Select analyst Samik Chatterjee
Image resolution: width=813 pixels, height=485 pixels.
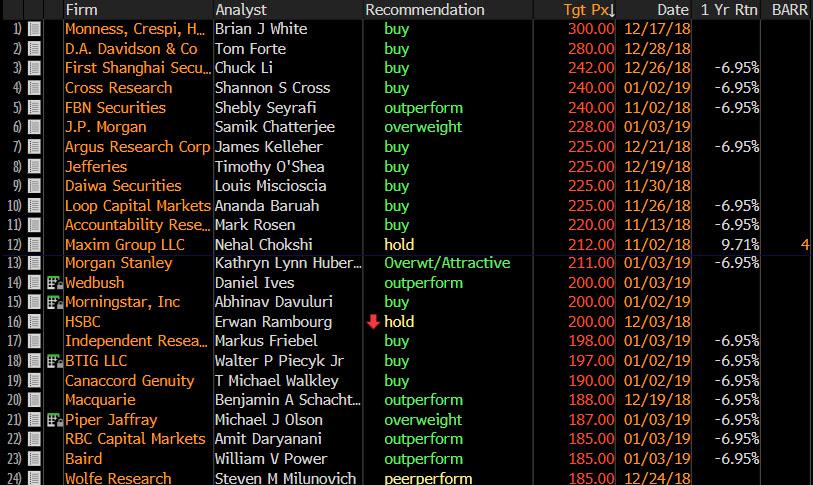pos(275,127)
